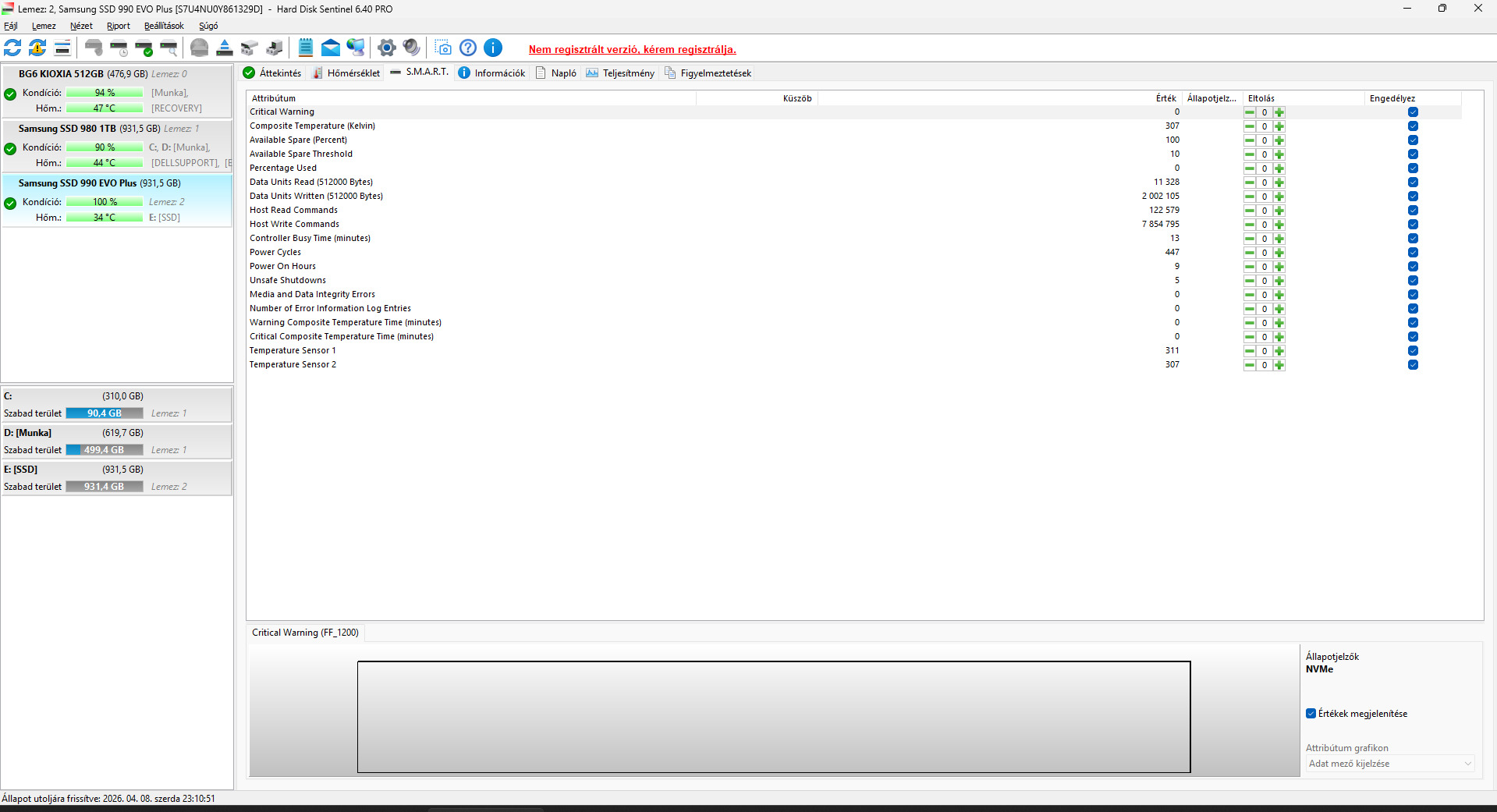This screenshot has height=812, width=1497.
Task: Click the offset field in Percentage Used row
Action: pos(1265,168)
